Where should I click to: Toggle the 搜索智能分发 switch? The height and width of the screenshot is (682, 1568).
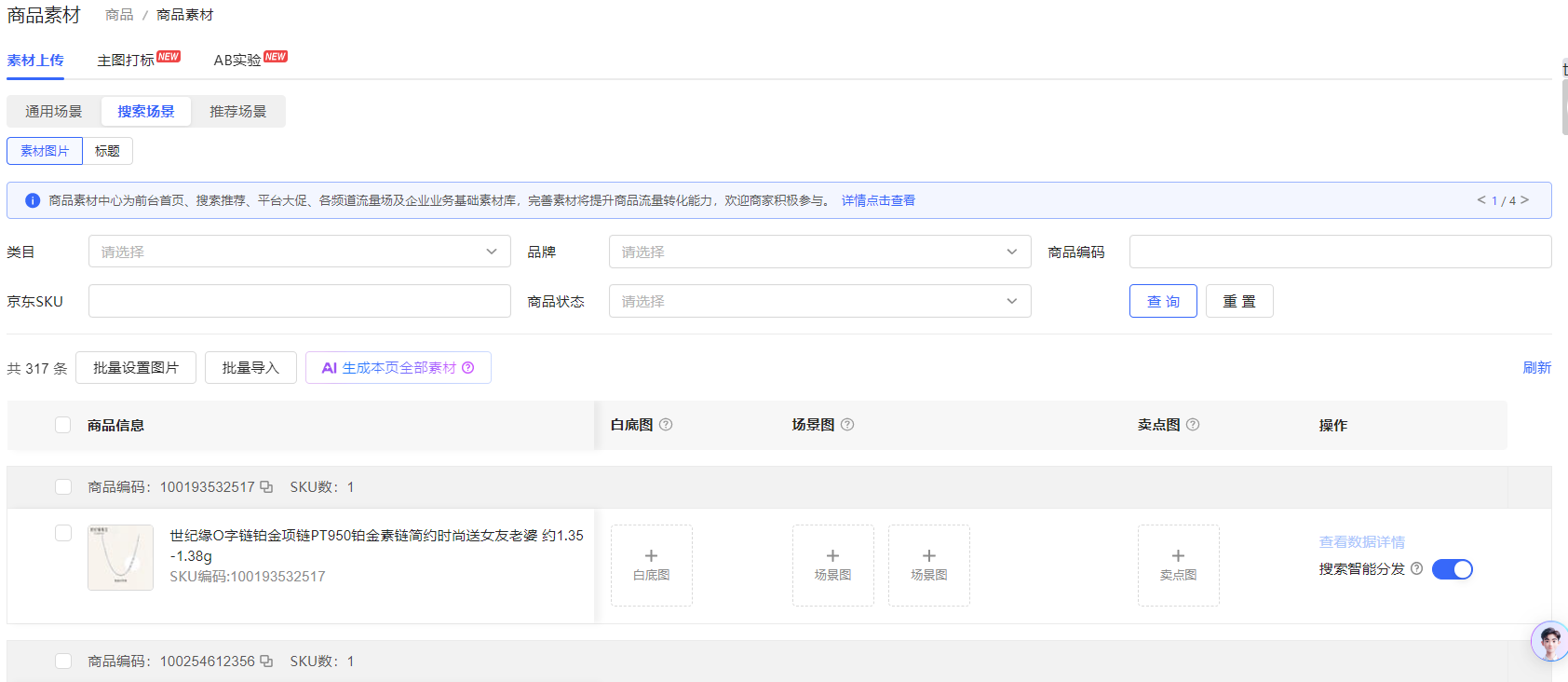click(x=1452, y=569)
